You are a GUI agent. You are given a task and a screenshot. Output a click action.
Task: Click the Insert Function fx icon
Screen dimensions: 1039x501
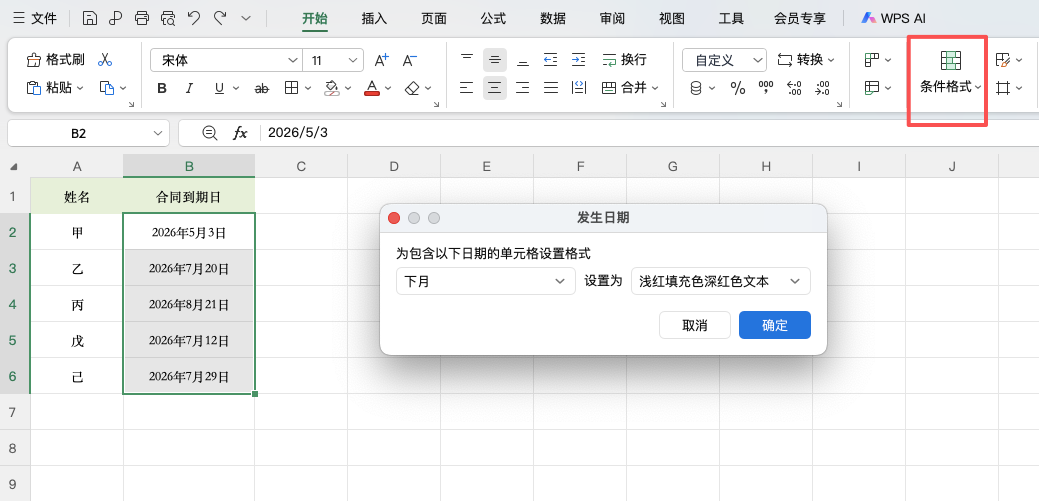tap(240, 133)
